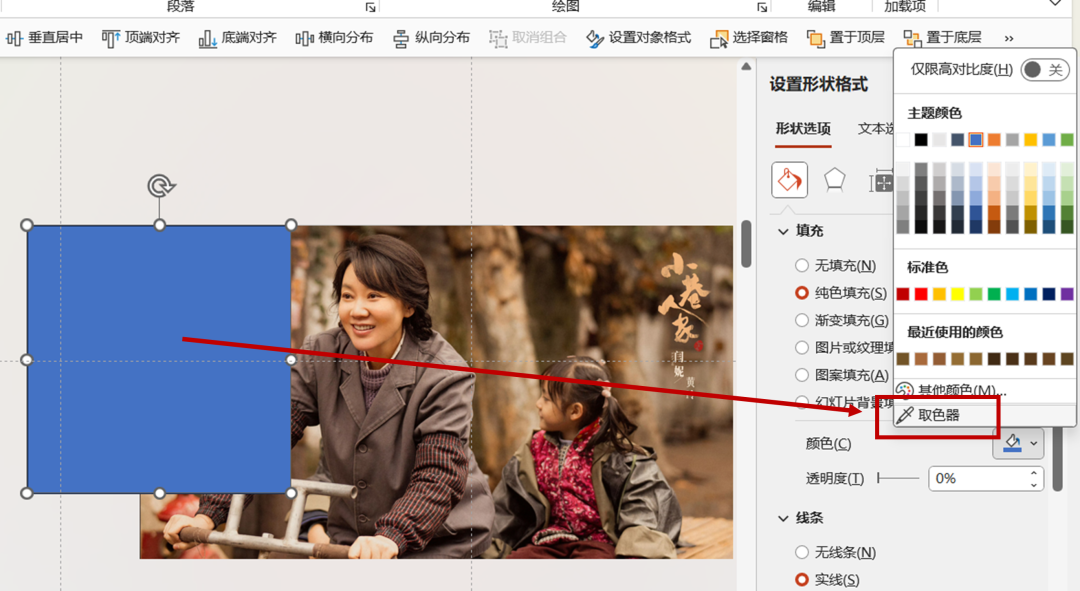
Task: Align objects with 垂直居中 vertical center
Action: point(44,37)
